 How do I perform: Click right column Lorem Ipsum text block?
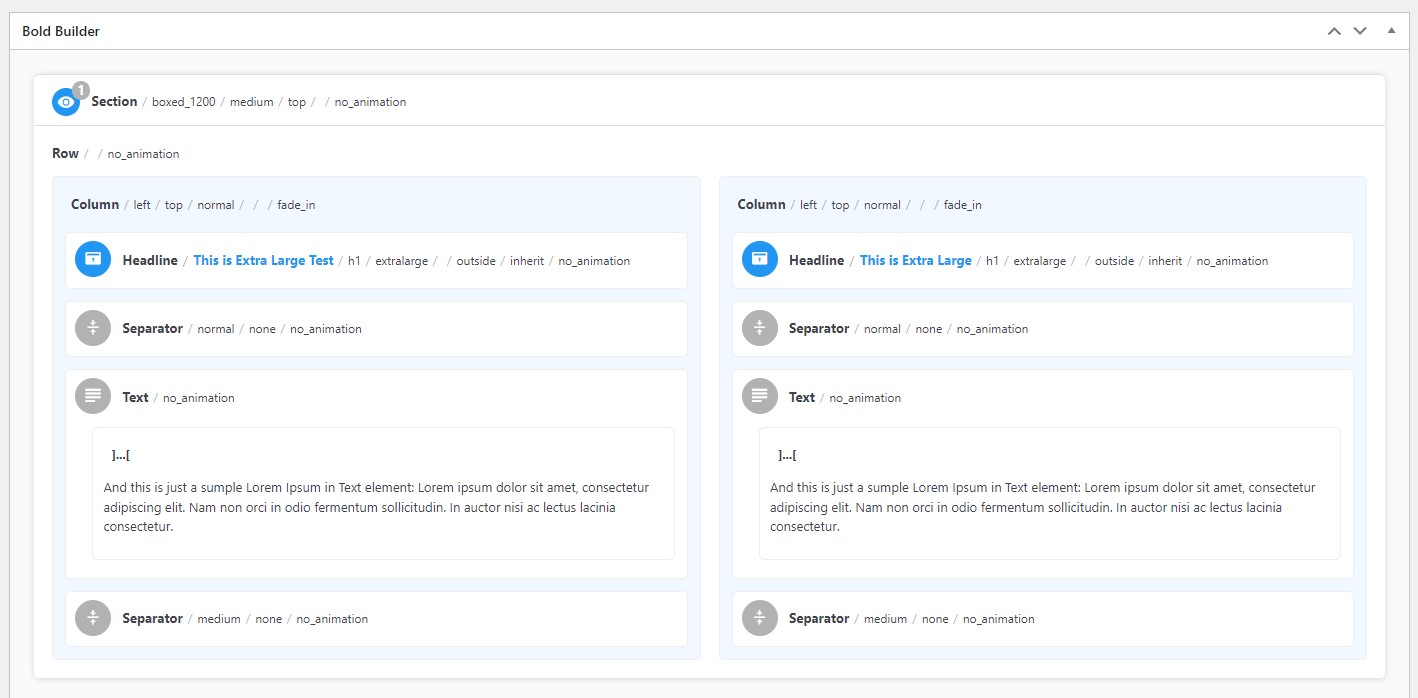(x=1043, y=507)
